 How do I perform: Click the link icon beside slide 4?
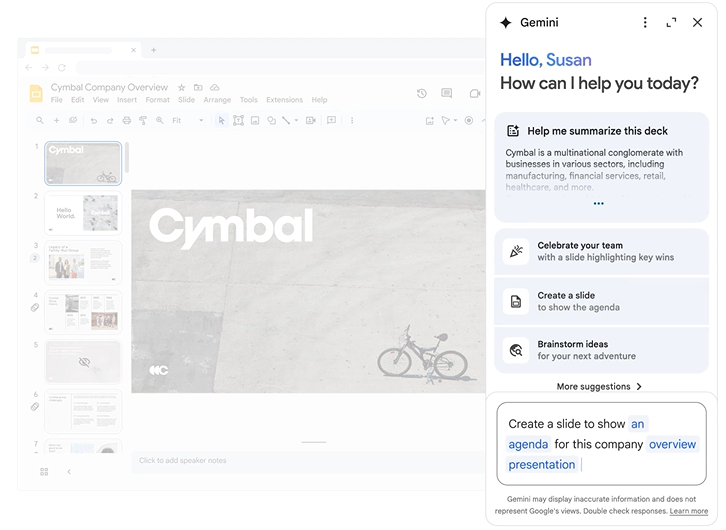[35, 307]
